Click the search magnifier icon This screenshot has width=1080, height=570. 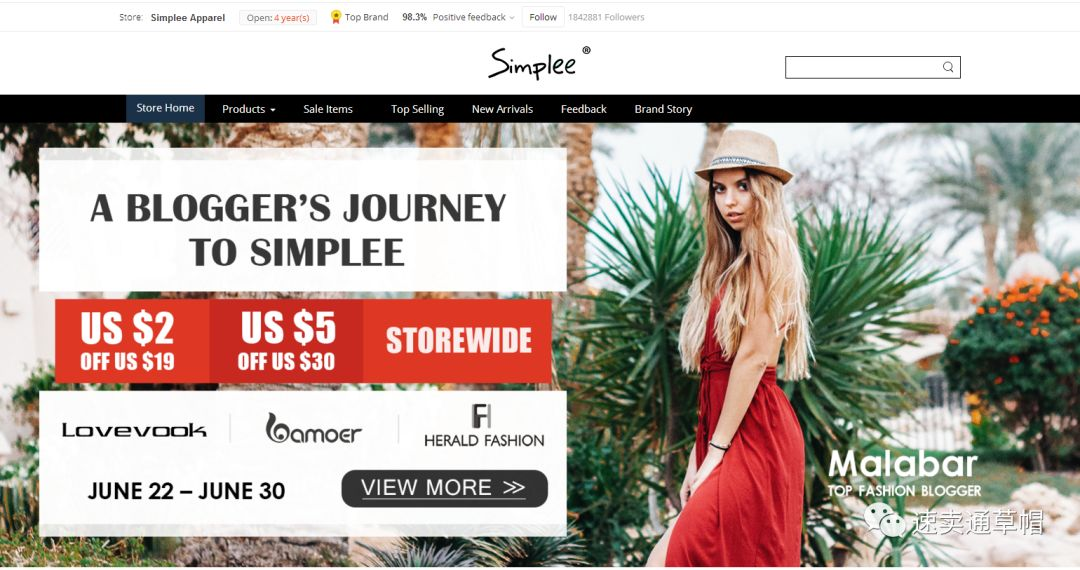pos(948,67)
